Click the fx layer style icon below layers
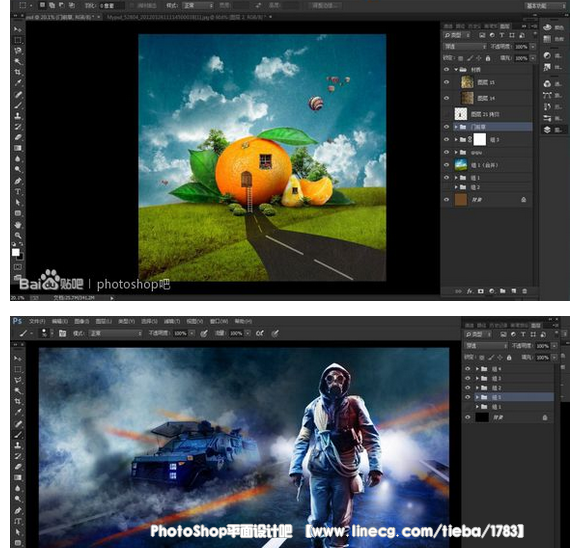This screenshot has height=548, width=574. [x=469, y=291]
